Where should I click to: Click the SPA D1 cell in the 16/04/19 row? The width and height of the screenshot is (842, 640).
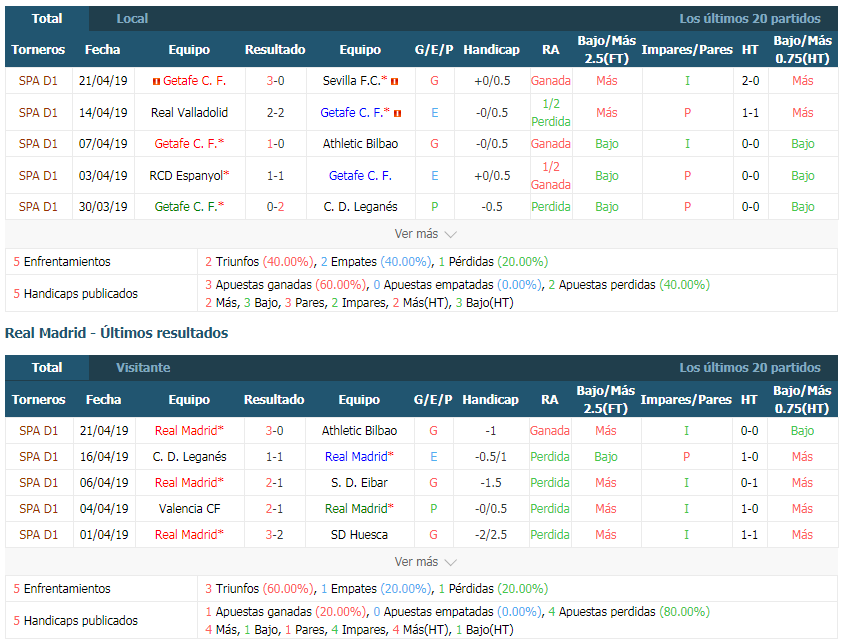click(x=39, y=456)
